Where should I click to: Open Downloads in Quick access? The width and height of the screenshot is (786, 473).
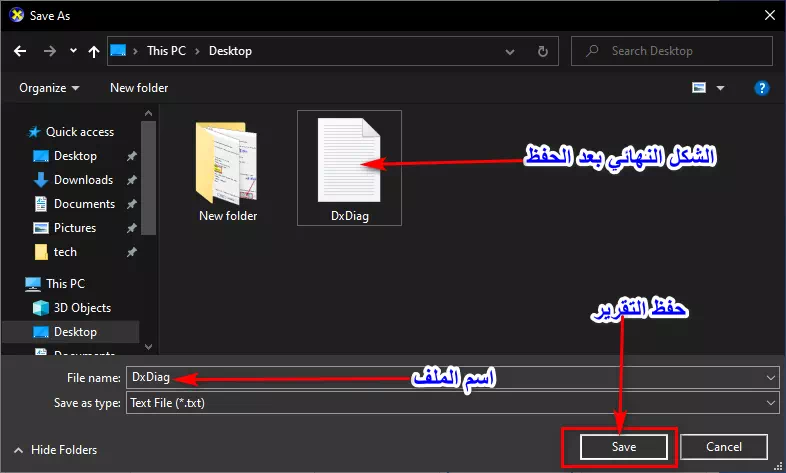[83, 180]
